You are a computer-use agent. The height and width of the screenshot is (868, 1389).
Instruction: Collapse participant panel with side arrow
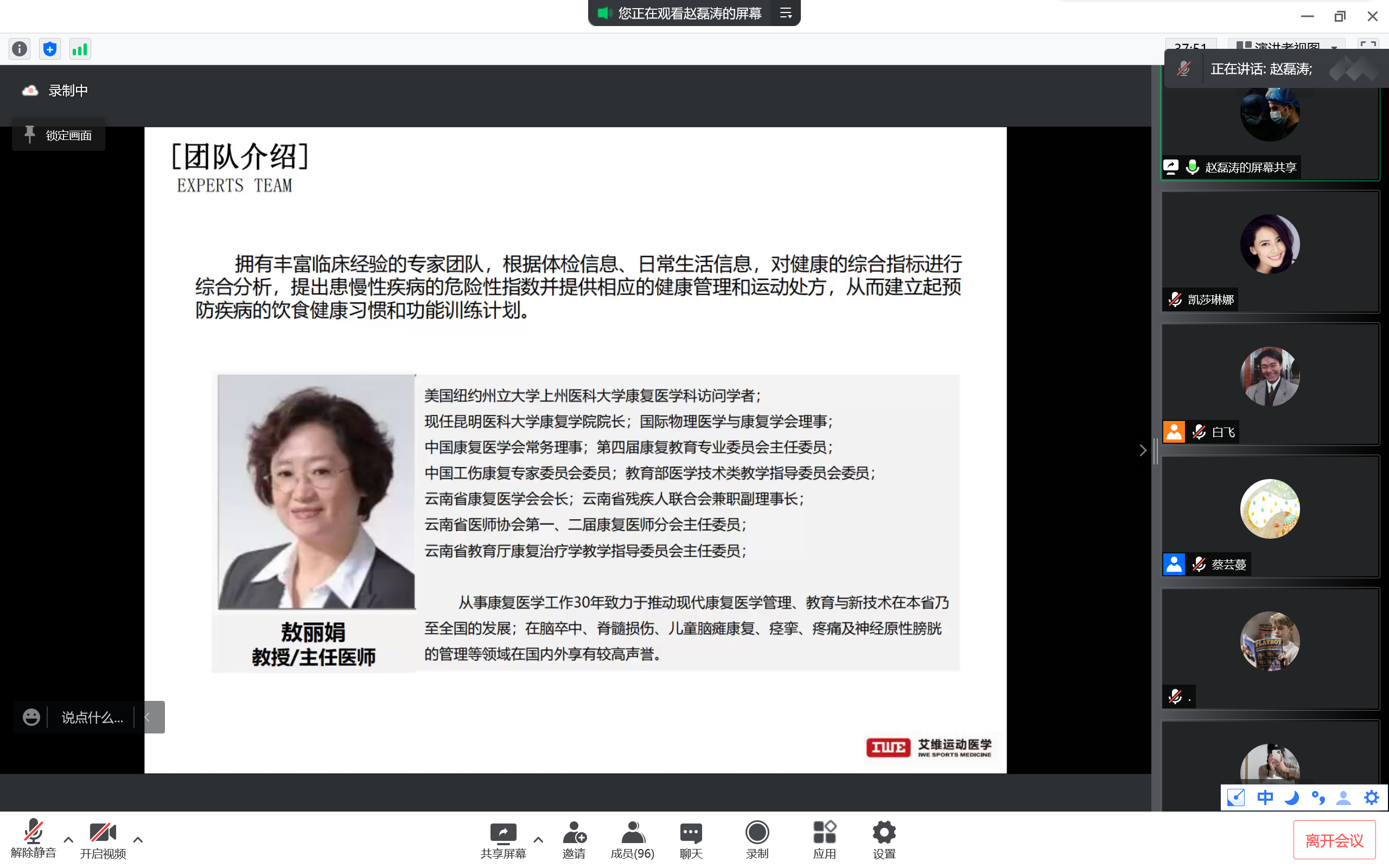pos(1142,450)
